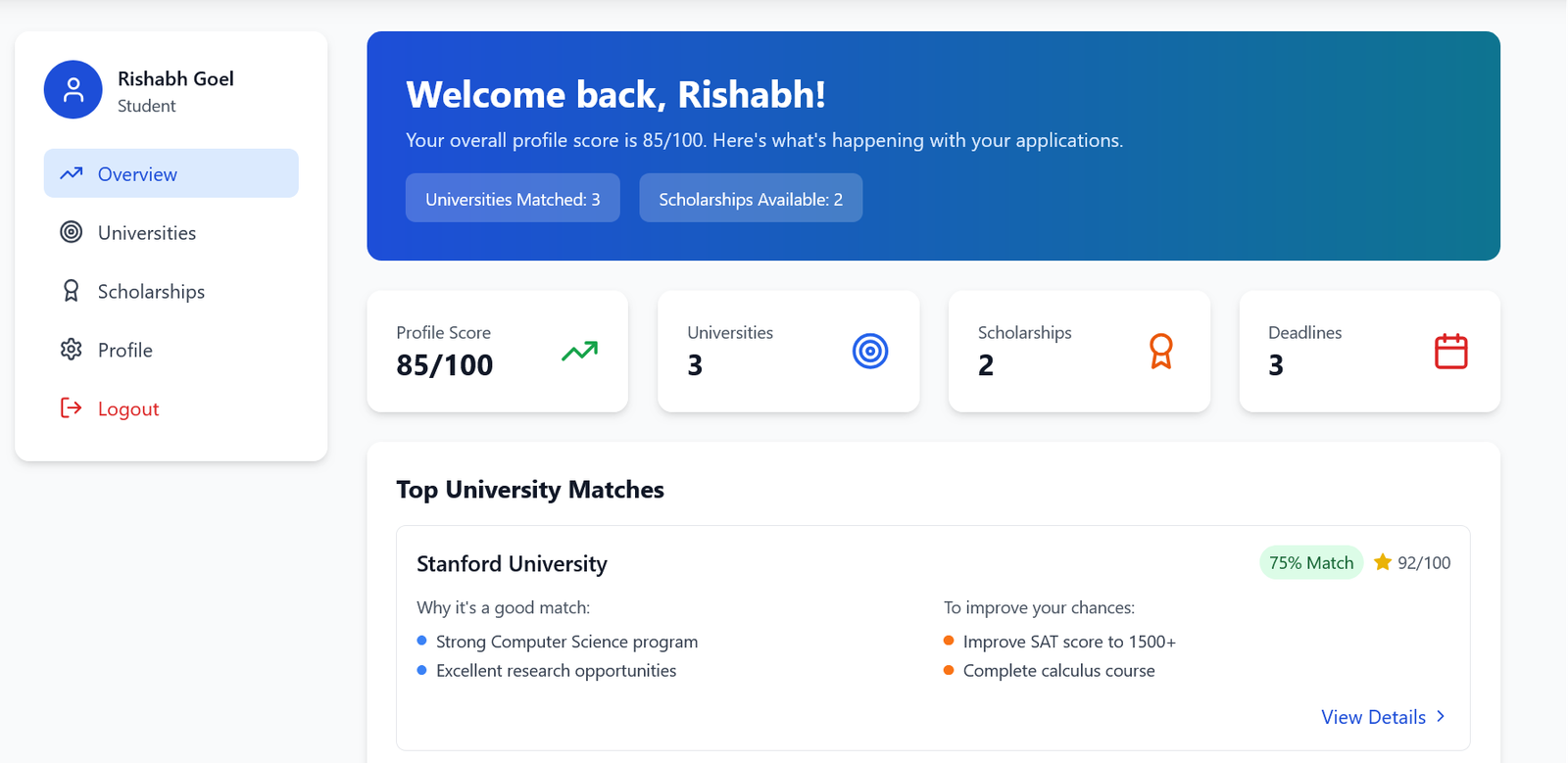Click the Scholarships ribbon icon in sidebar
The width and height of the screenshot is (1568, 763).
coord(71,291)
